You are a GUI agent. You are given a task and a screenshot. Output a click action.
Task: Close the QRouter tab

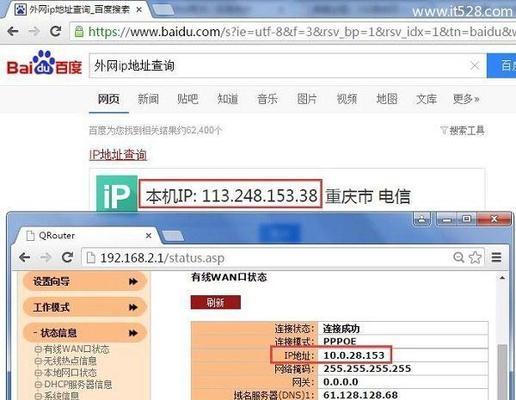tap(149, 236)
